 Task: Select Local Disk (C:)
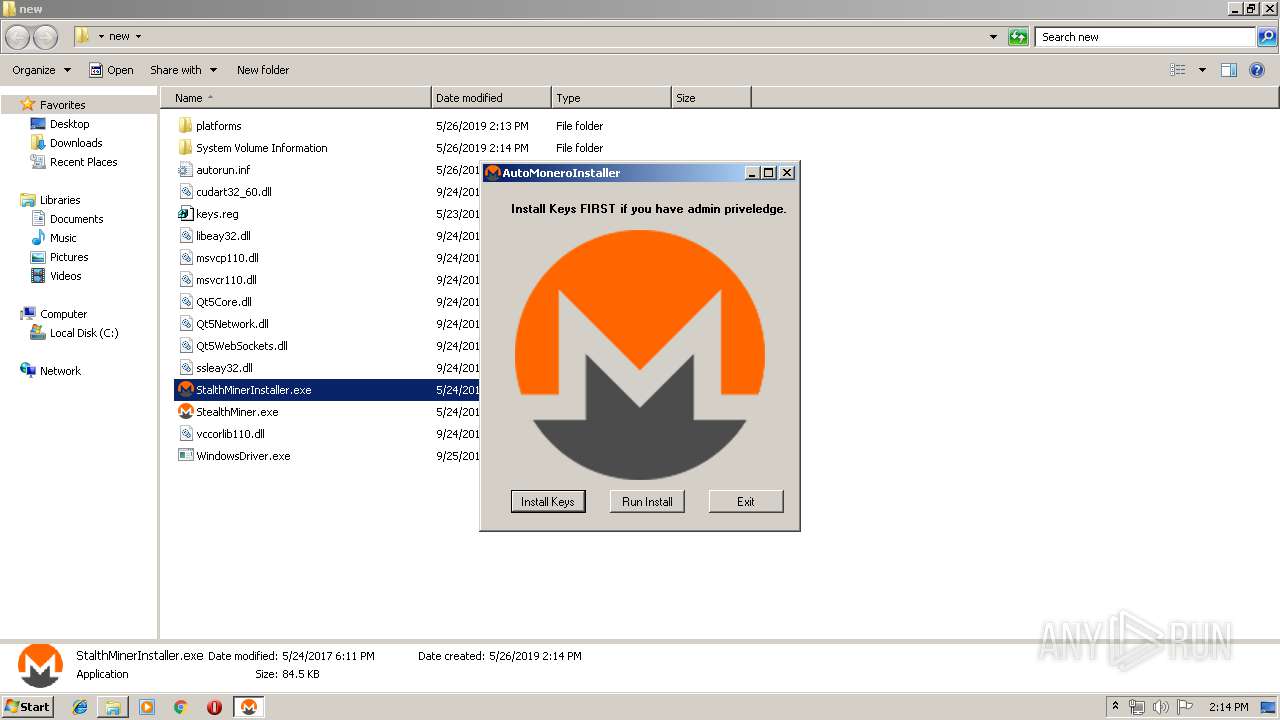click(84, 333)
